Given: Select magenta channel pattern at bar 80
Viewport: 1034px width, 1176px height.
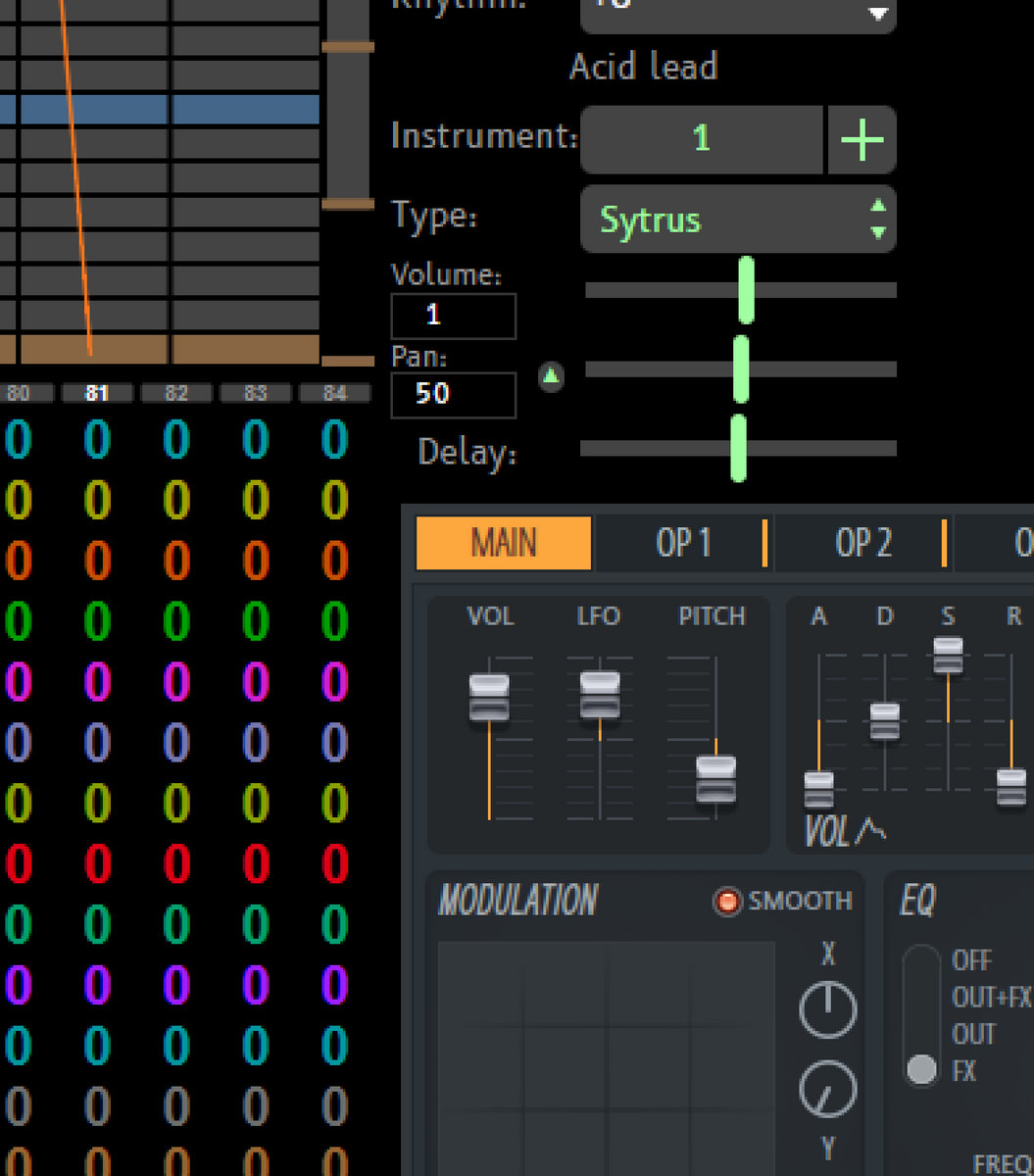Looking at the screenshot, I should click(x=18, y=681).
